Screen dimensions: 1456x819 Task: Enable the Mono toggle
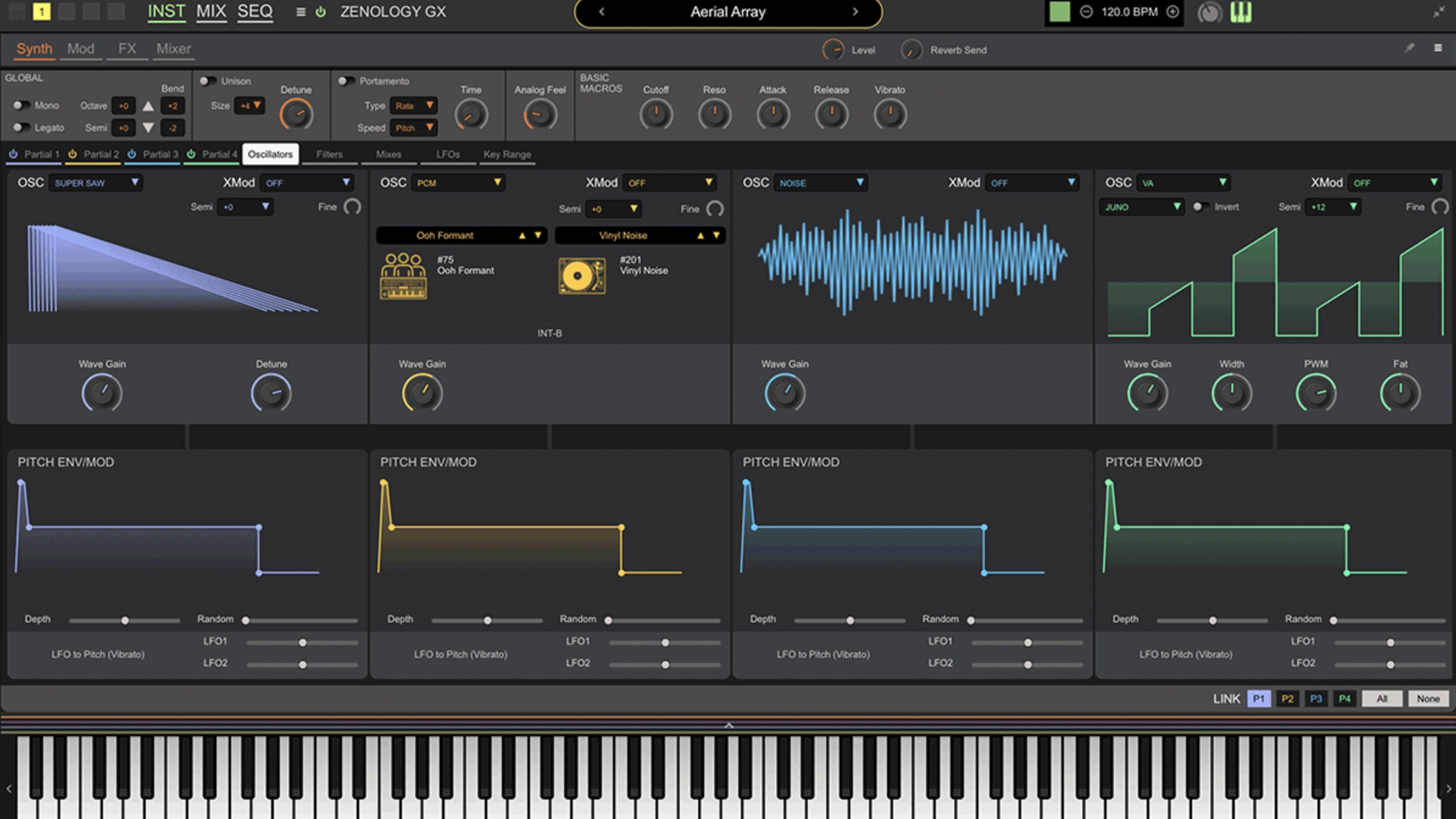tap(21, 105)
